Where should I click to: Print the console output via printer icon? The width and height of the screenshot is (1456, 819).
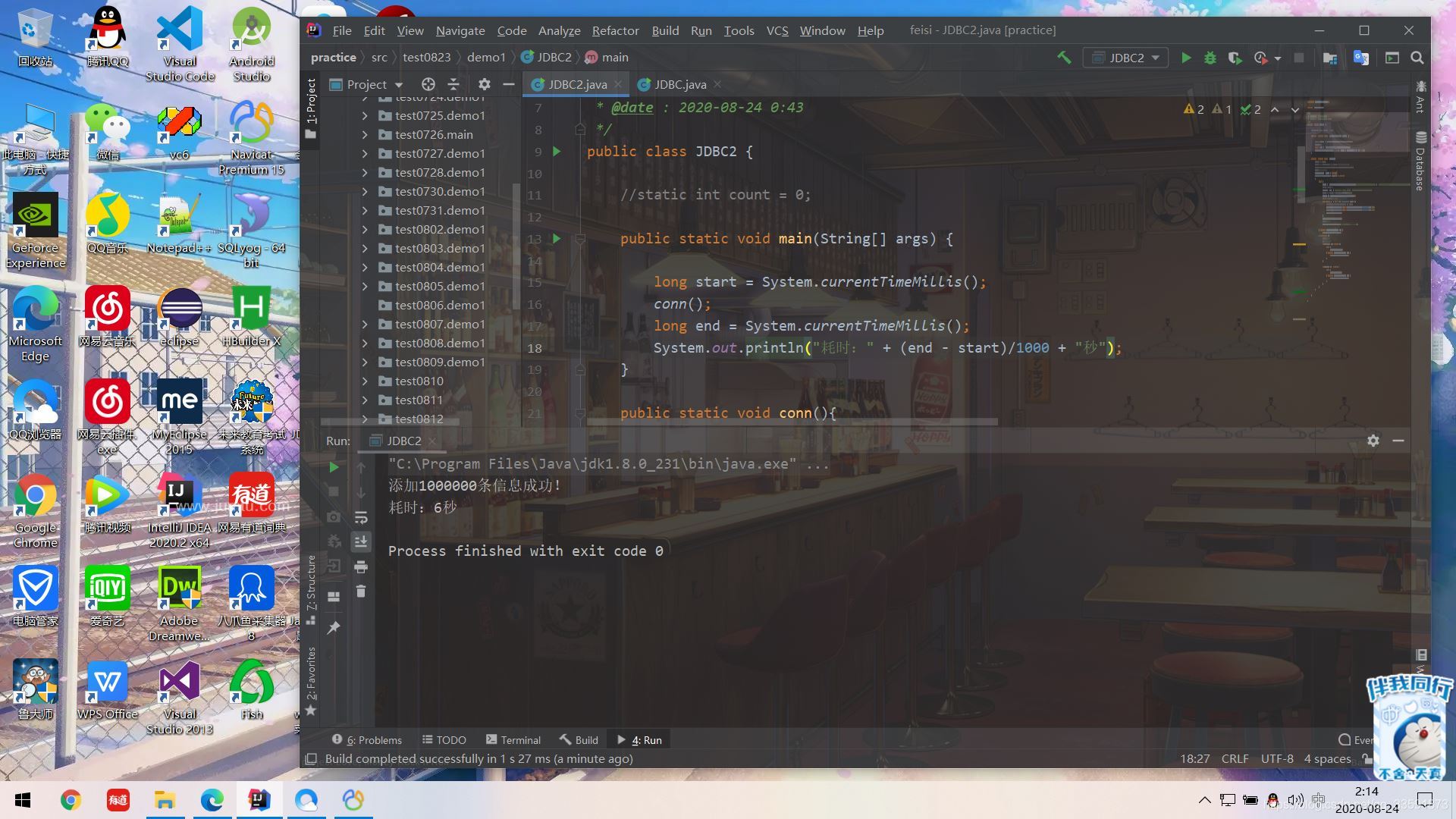click(x=361, y=566)
